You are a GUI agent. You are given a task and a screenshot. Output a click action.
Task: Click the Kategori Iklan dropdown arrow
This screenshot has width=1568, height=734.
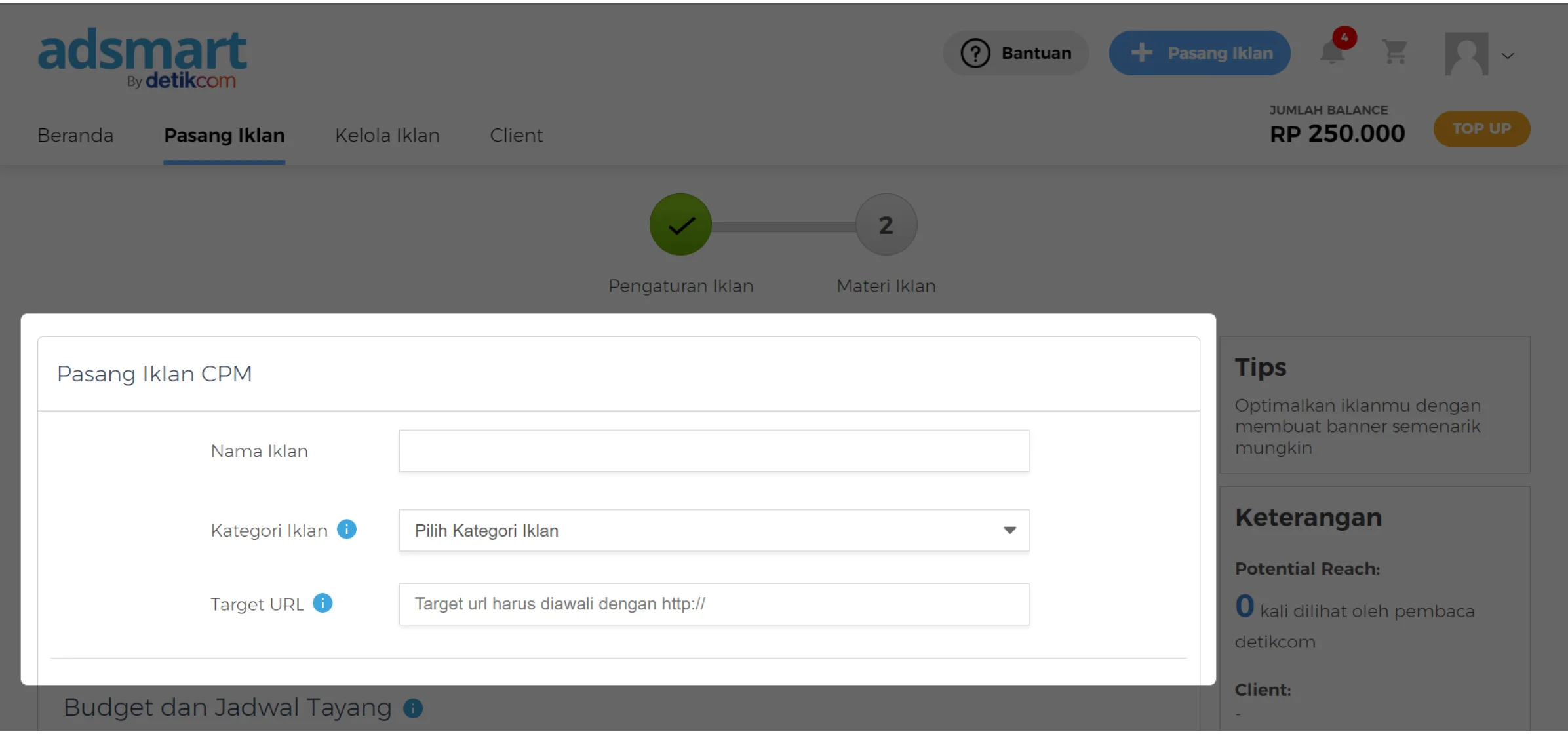coord(1009,530)
